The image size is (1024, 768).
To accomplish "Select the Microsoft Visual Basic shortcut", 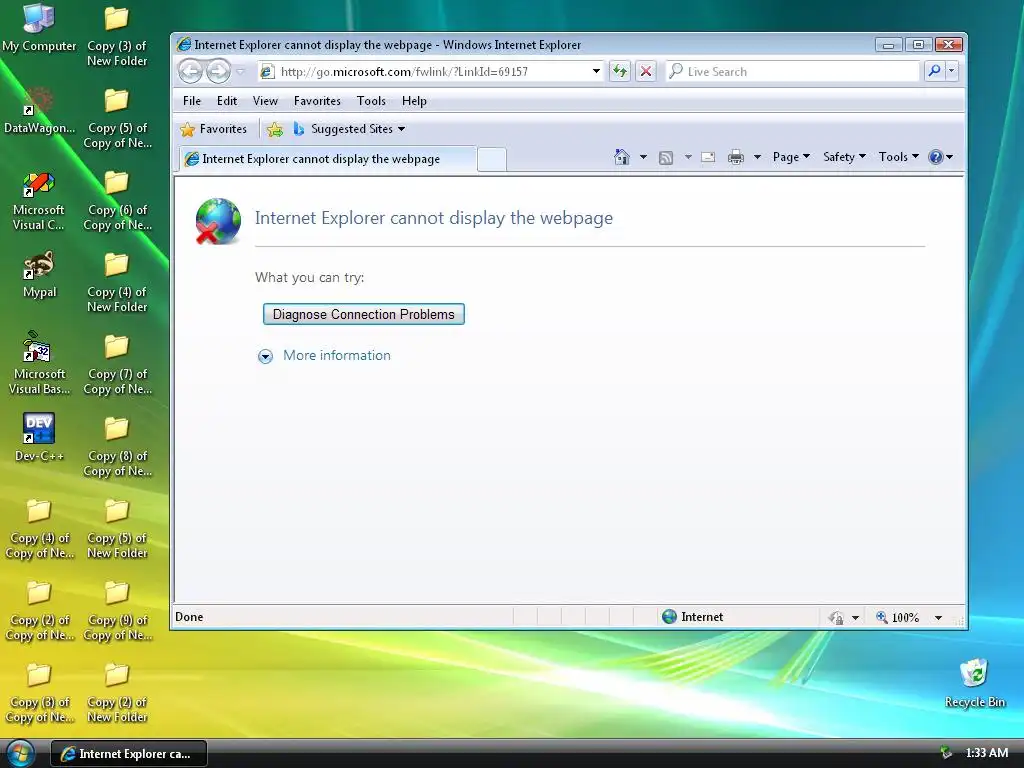I will 39,364.
